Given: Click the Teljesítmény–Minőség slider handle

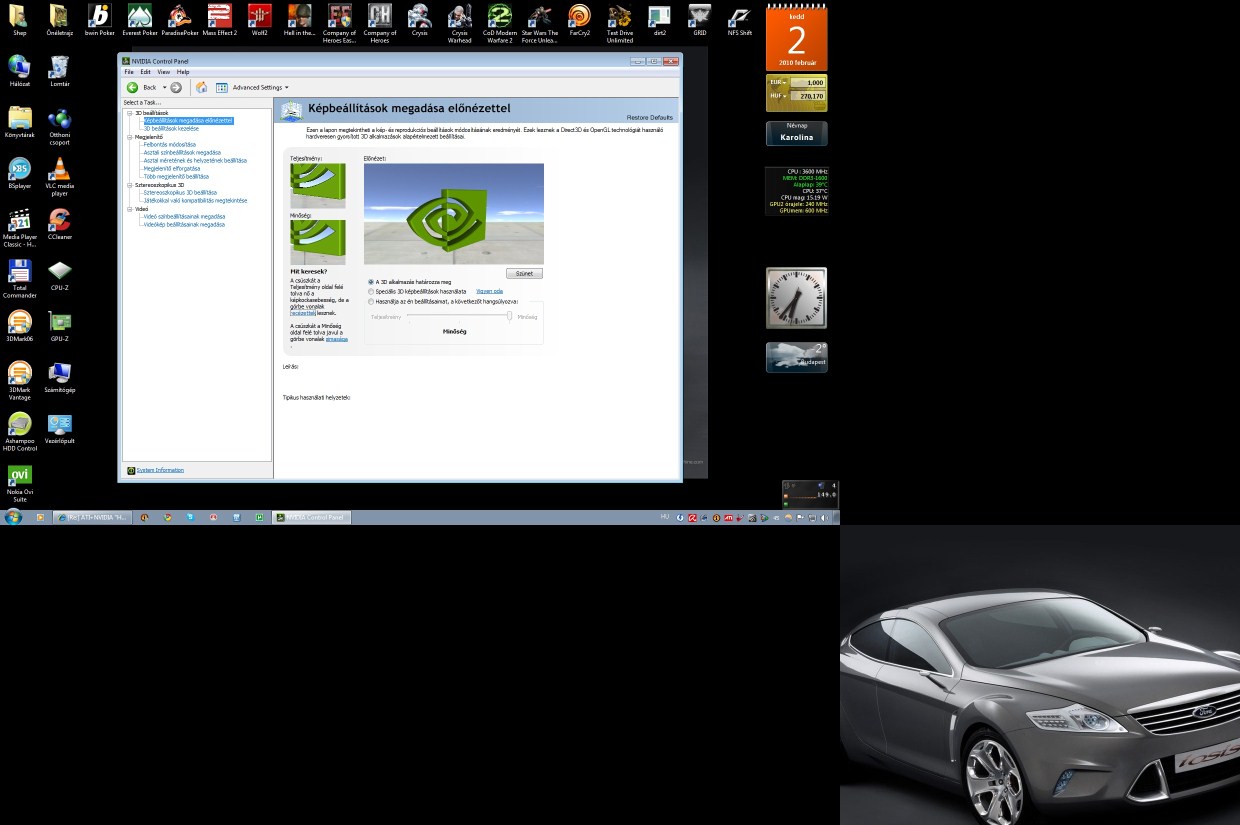Looking at the screenshot, I should [510, 316].
